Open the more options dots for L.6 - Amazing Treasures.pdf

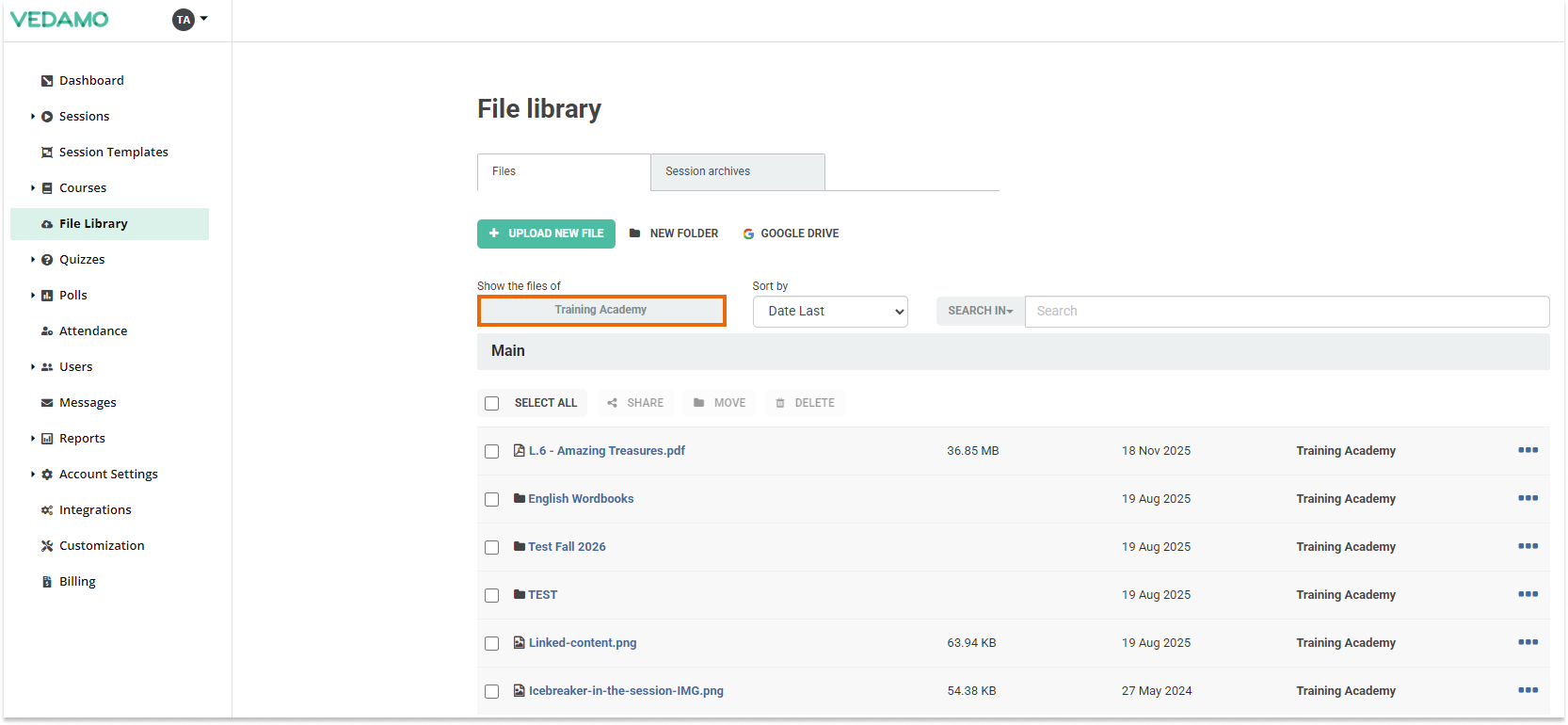click(1528, 450)
